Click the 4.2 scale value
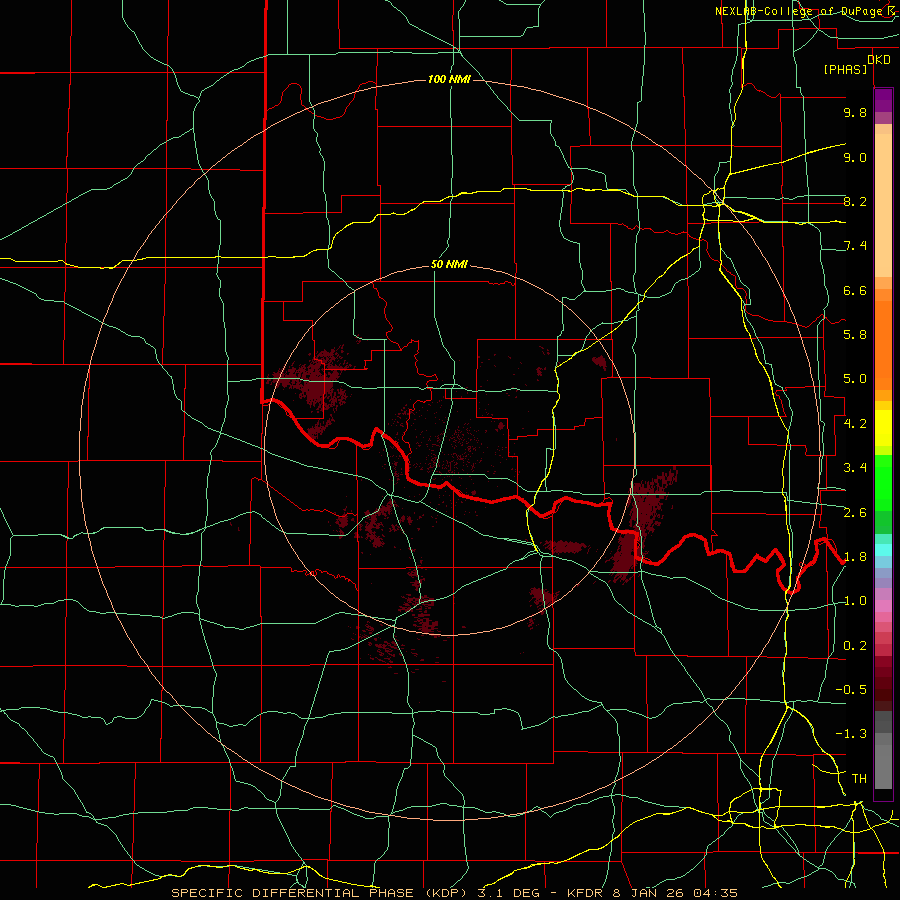 click(855, 424)
